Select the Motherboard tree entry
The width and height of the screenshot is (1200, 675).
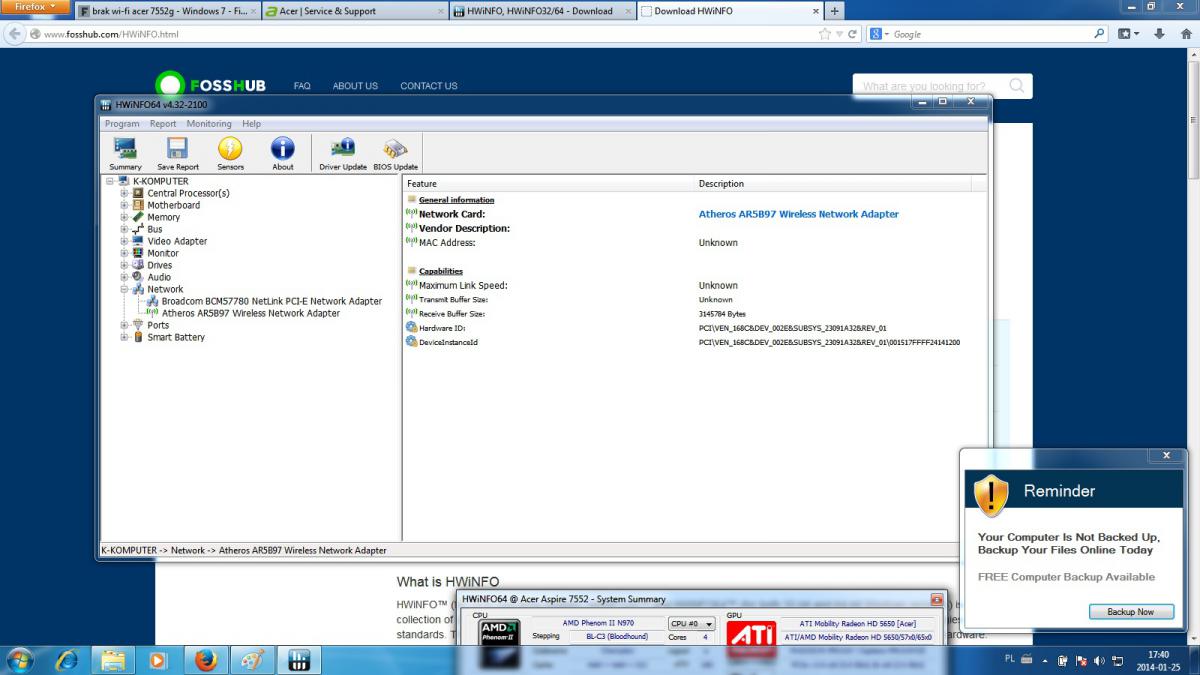173,205
